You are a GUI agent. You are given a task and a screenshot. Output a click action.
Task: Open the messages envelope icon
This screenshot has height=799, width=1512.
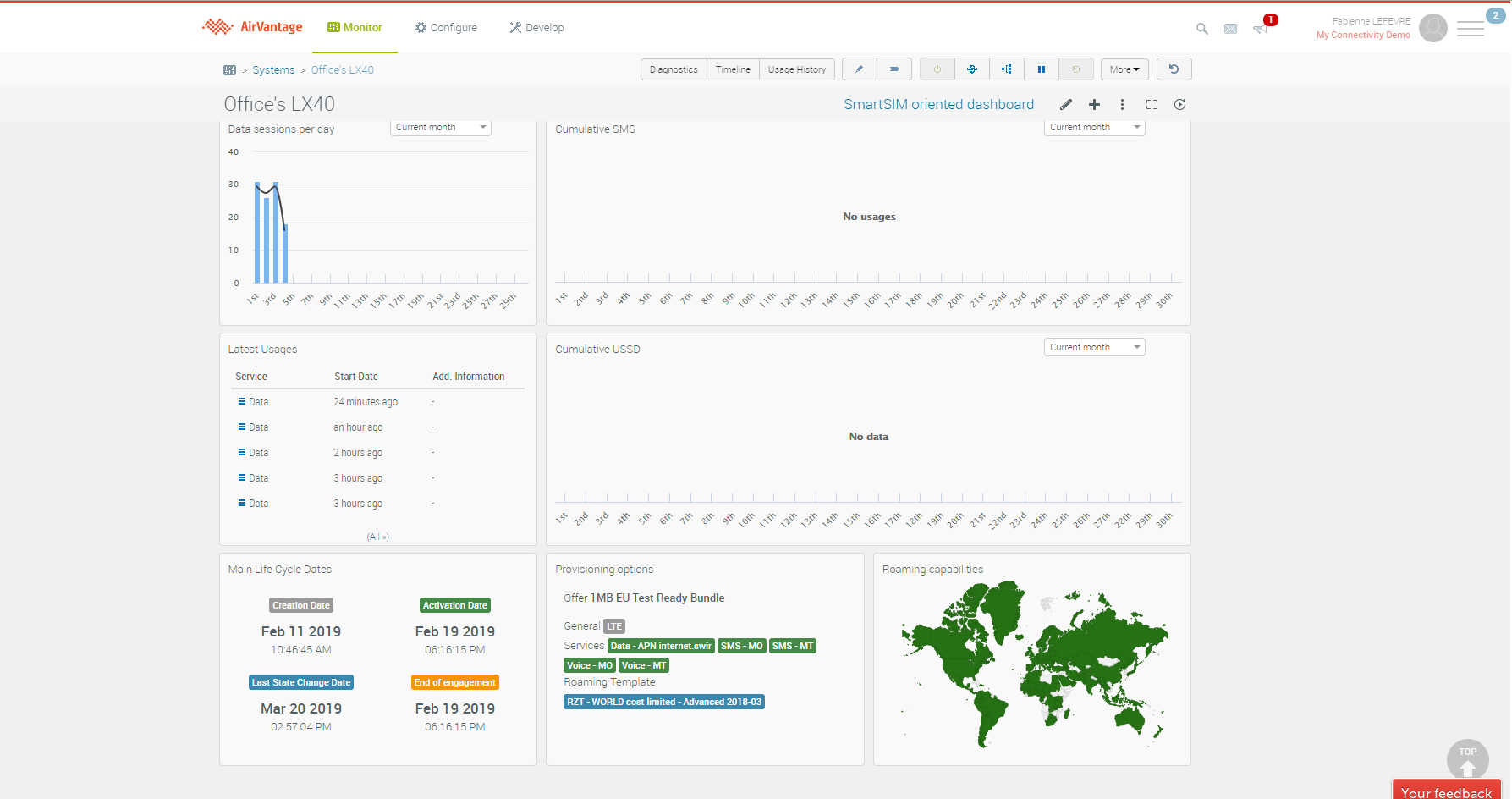[x=1230, y=29]
